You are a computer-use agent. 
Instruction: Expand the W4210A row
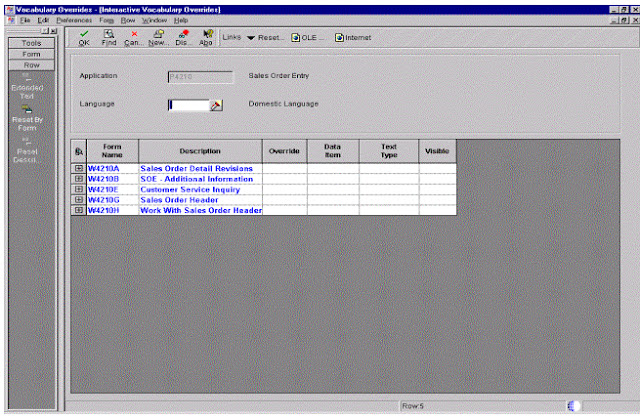79,168
